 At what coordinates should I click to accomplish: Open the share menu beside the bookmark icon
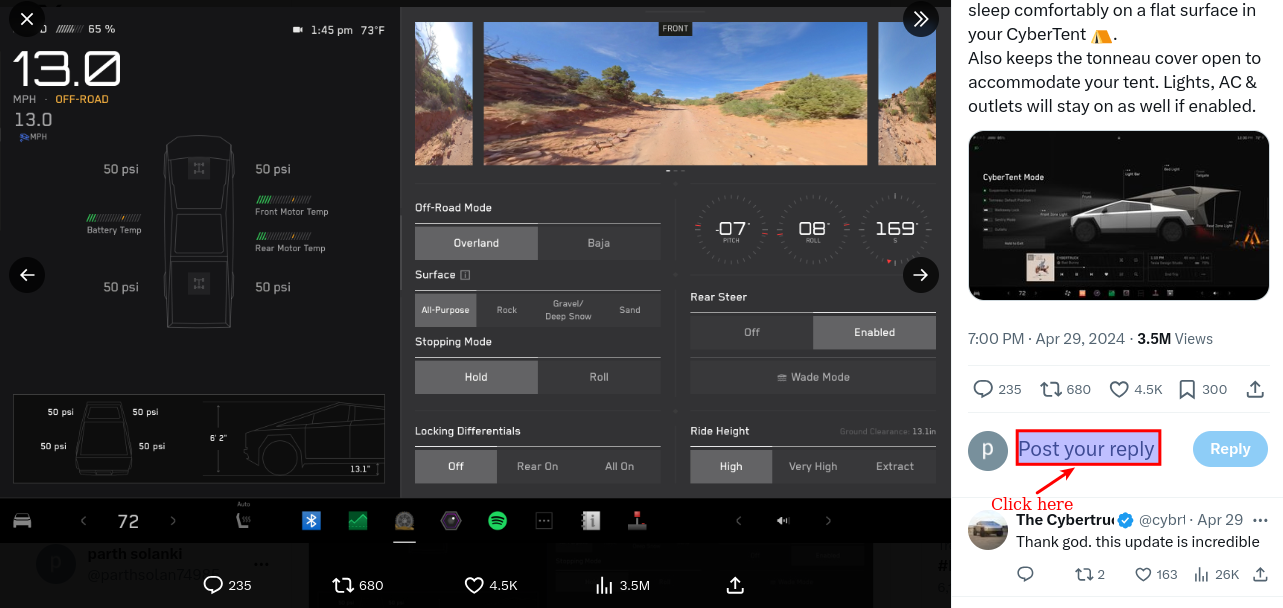[x=1254, y=390]
